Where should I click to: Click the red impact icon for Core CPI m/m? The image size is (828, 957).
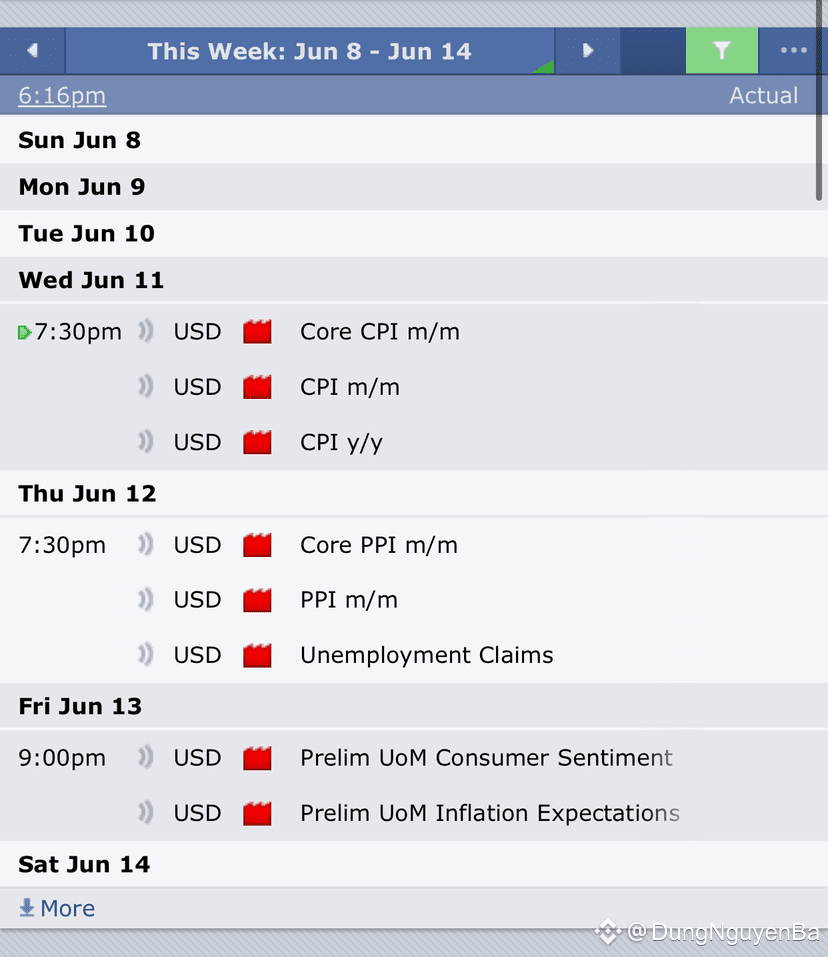click(x=257, y=332)
